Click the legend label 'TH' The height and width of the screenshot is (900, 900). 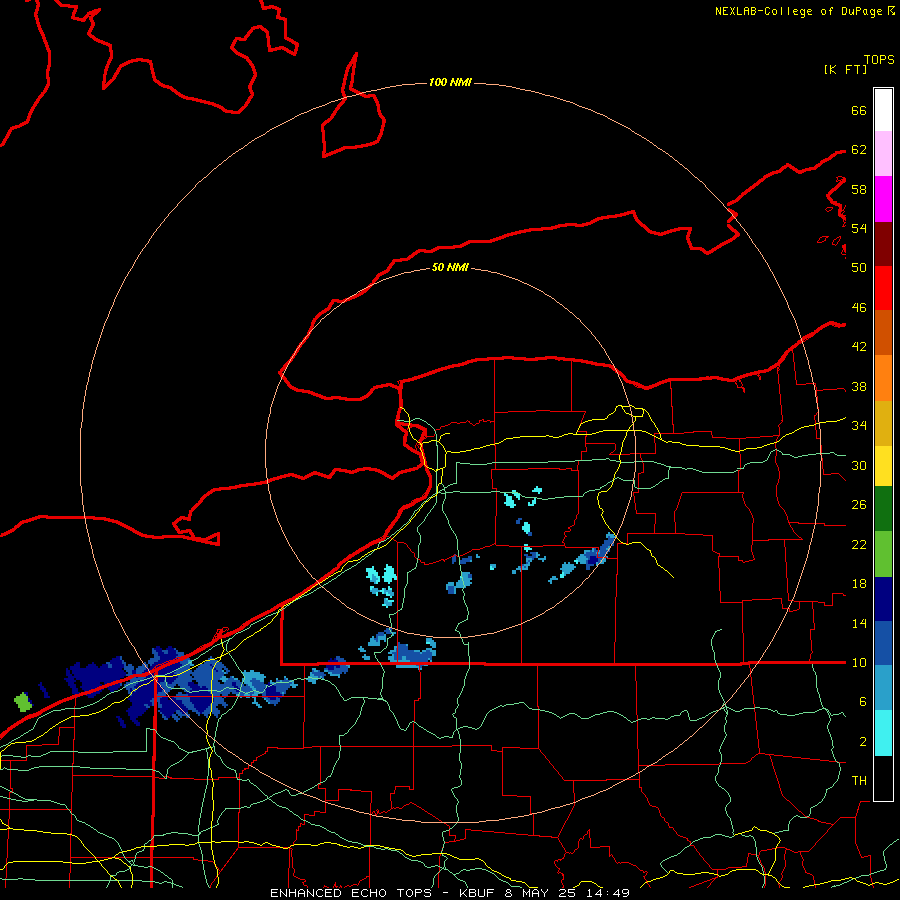(x=859, y=781)
